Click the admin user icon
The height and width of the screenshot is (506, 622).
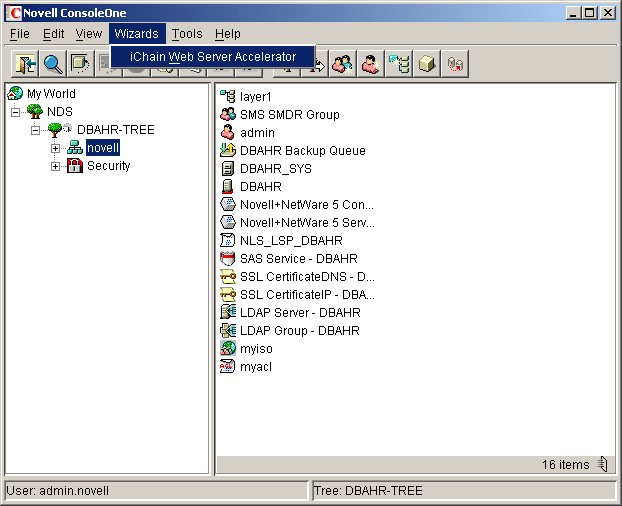coord(228,132)
